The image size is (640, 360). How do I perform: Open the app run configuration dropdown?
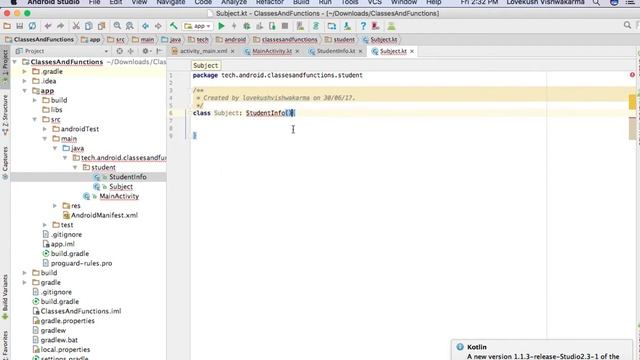point(198,26)
